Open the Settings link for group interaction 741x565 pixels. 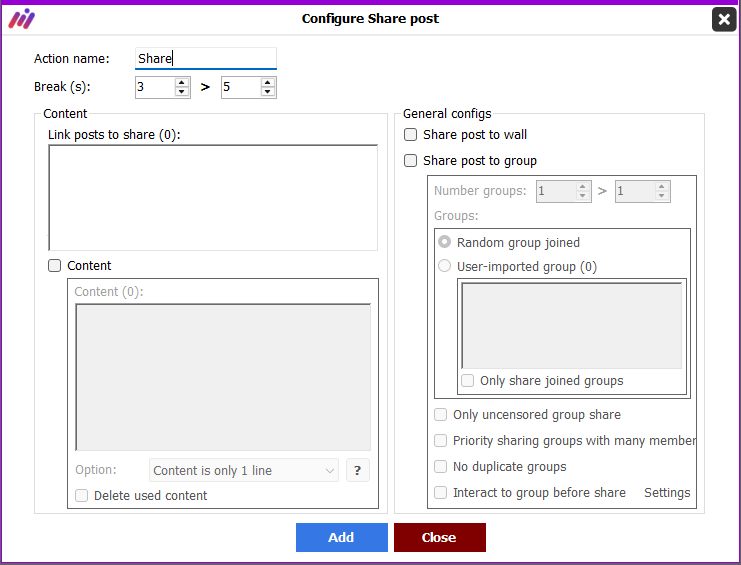coord(667,493)
